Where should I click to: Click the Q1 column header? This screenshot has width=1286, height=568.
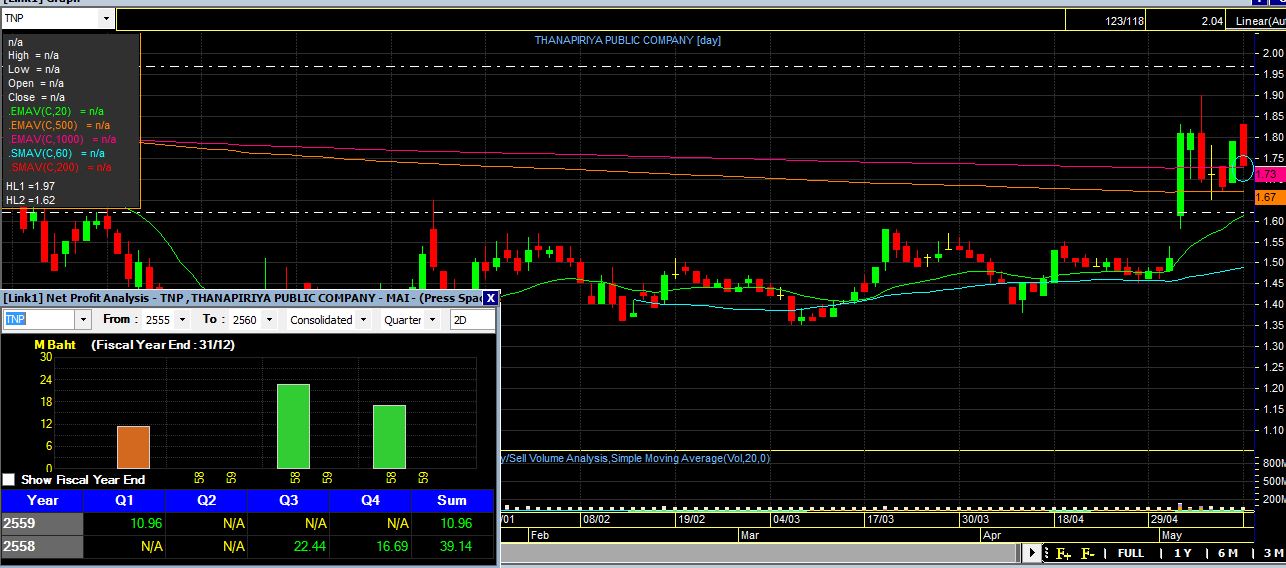pyautogui.click(x=124, y=500)
